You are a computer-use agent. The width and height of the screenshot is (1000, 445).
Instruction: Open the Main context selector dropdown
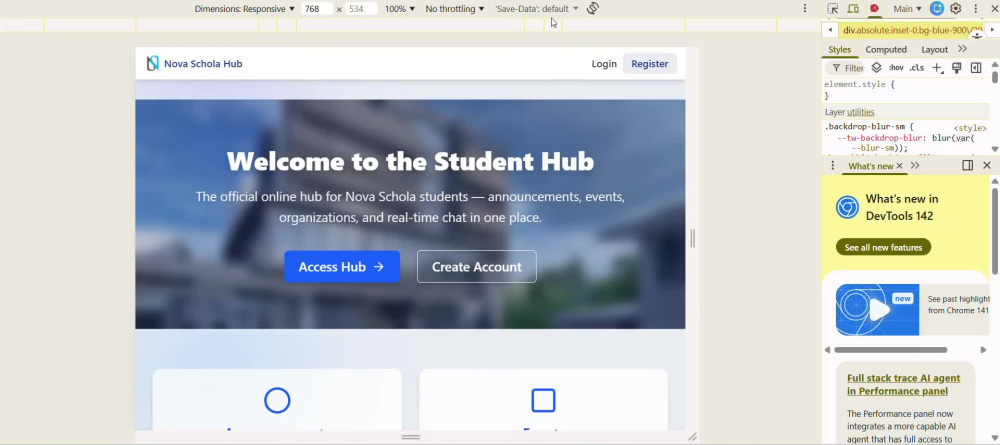click(x=908, y=9)
